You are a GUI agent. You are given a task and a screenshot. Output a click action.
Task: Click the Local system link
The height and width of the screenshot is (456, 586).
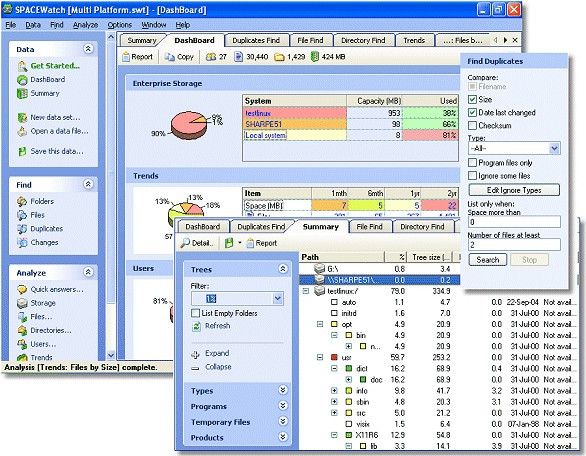265,135
